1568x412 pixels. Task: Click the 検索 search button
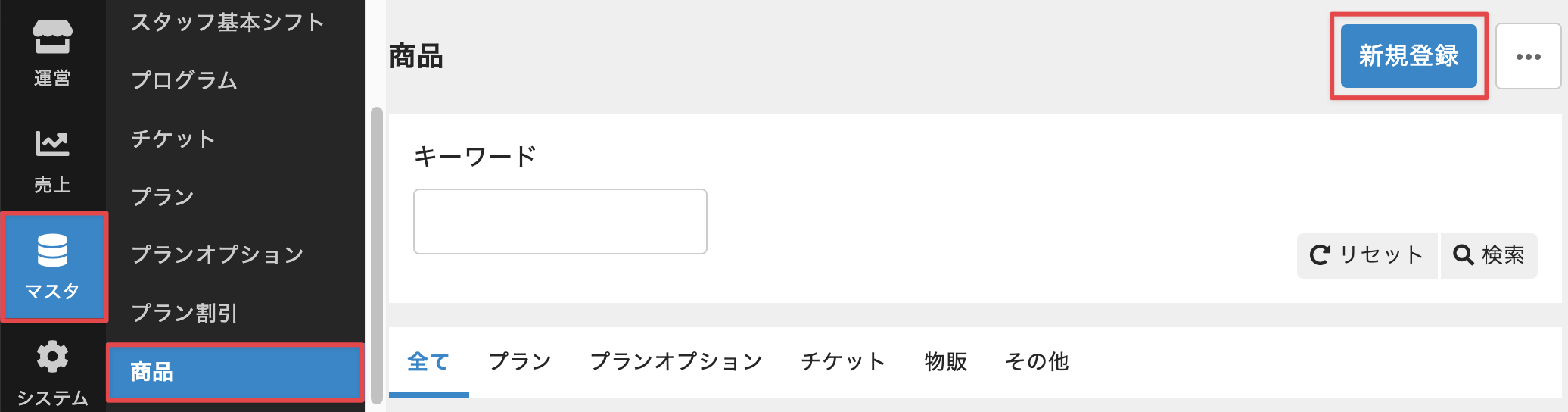pos(1489,255)
